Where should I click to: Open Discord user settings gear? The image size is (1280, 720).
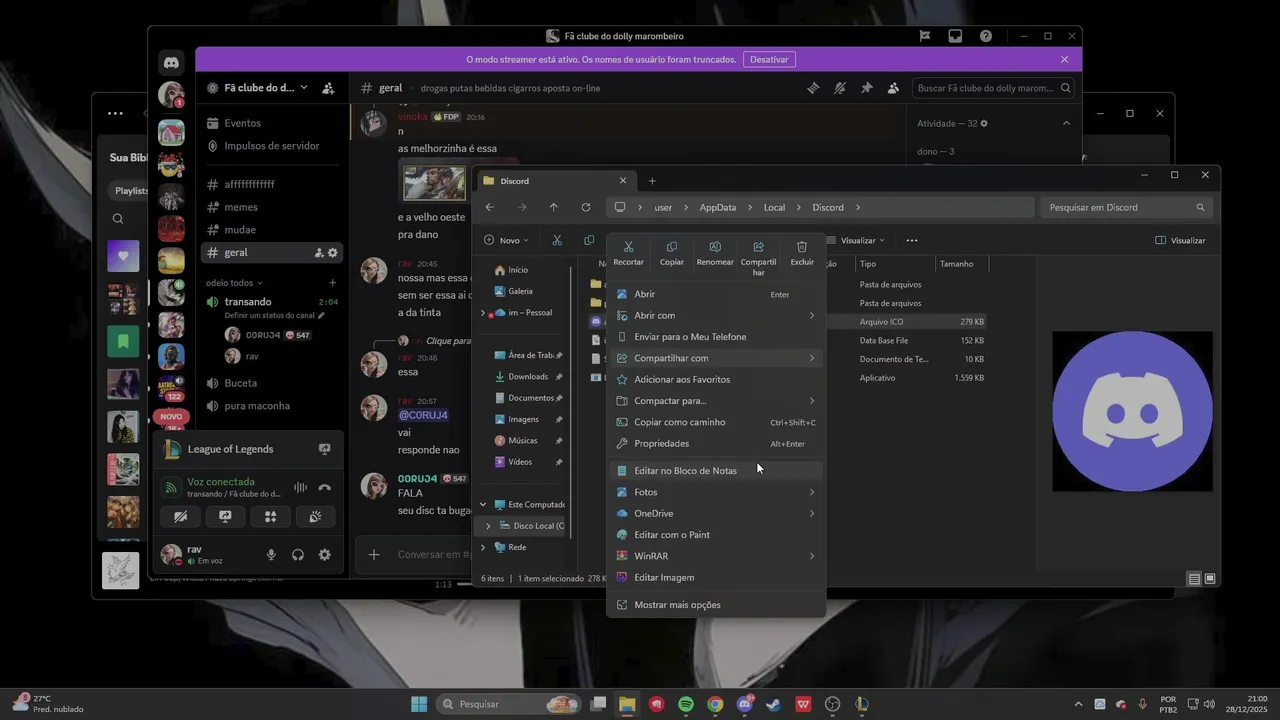(x=324, y=555)
